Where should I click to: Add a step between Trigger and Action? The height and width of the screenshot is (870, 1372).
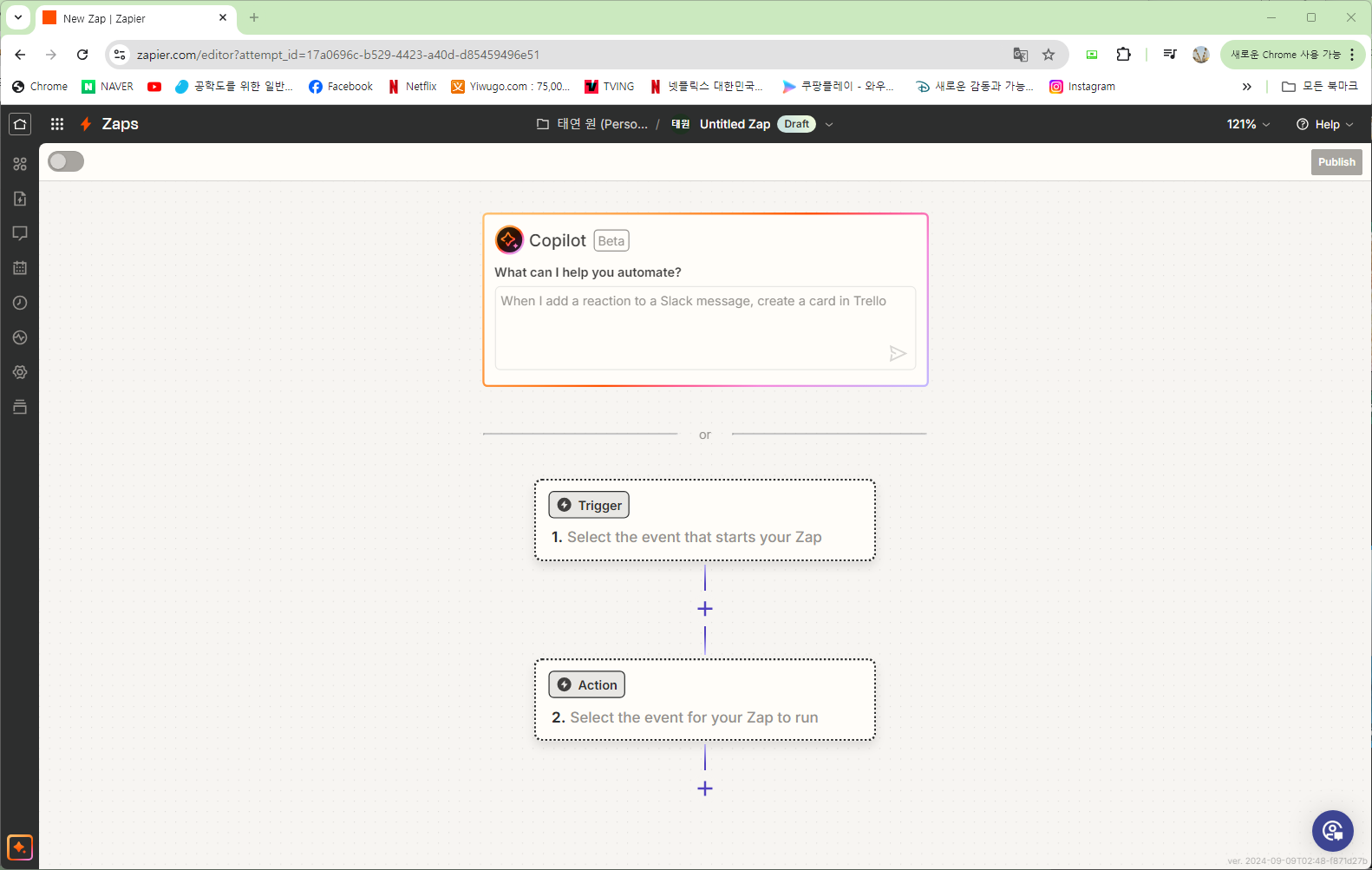[x=705, y=609]
